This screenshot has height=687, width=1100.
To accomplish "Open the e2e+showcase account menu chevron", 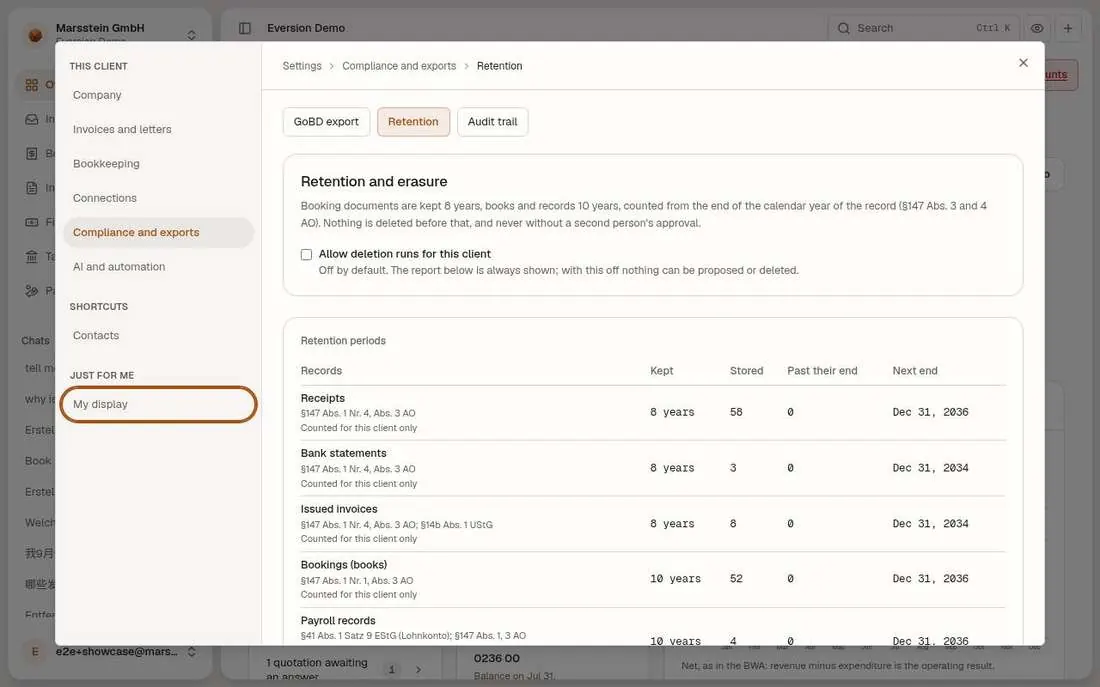I will (191, 652).
